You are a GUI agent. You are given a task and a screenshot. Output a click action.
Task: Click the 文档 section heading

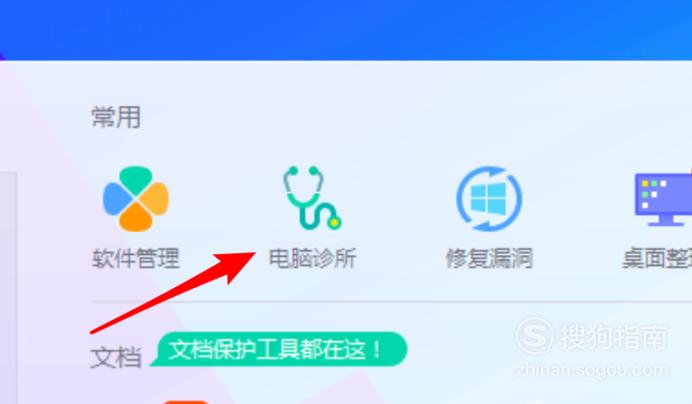click(116, 357)
